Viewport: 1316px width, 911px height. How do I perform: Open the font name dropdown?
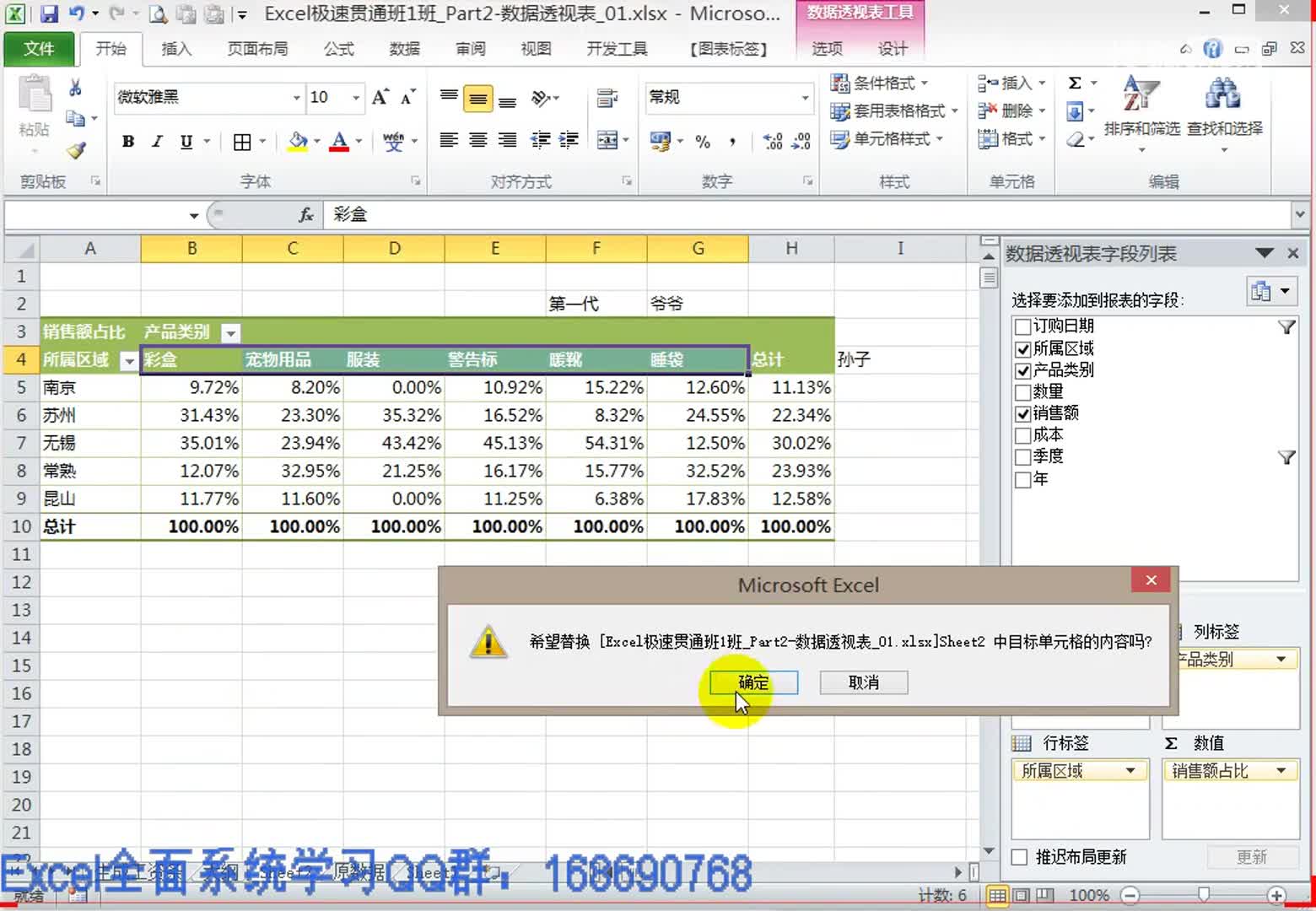[x=296, y=98]
